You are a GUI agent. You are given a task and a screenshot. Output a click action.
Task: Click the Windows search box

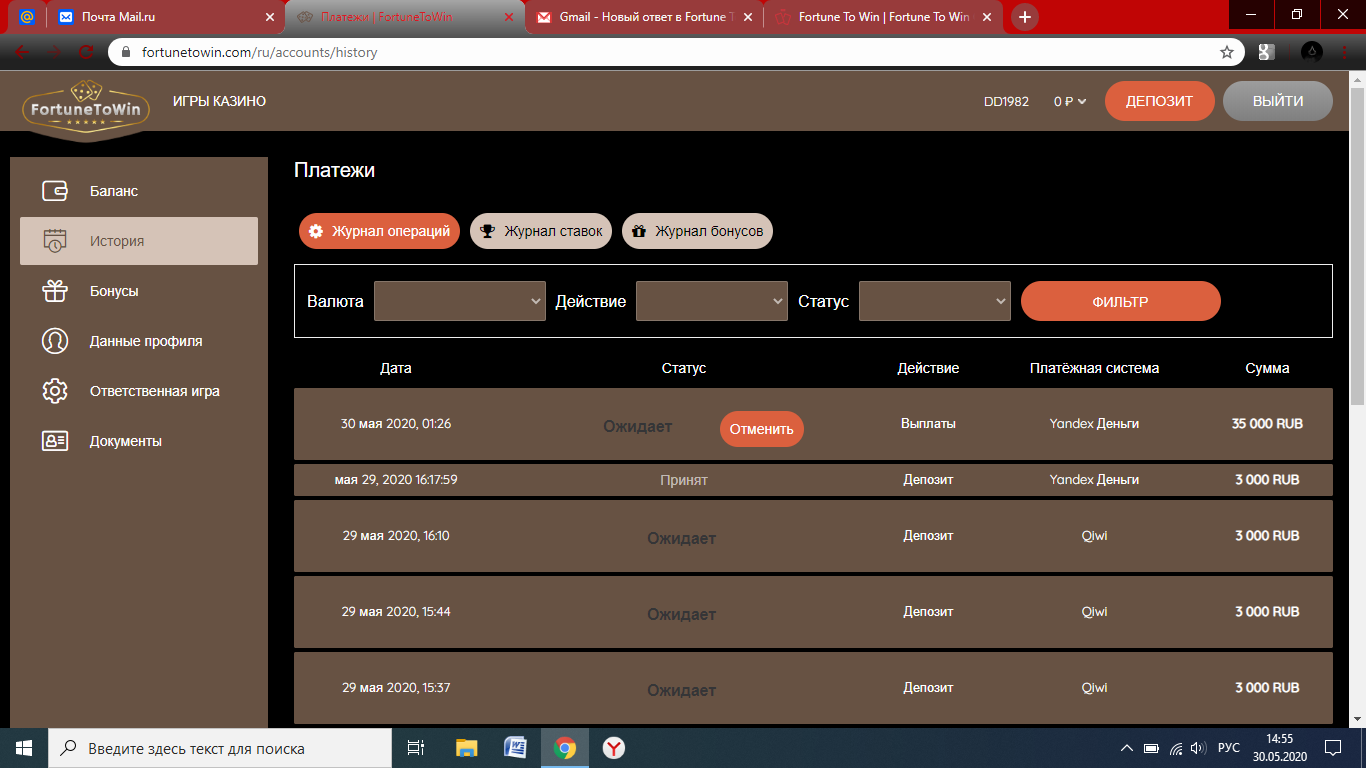(220, 748)
